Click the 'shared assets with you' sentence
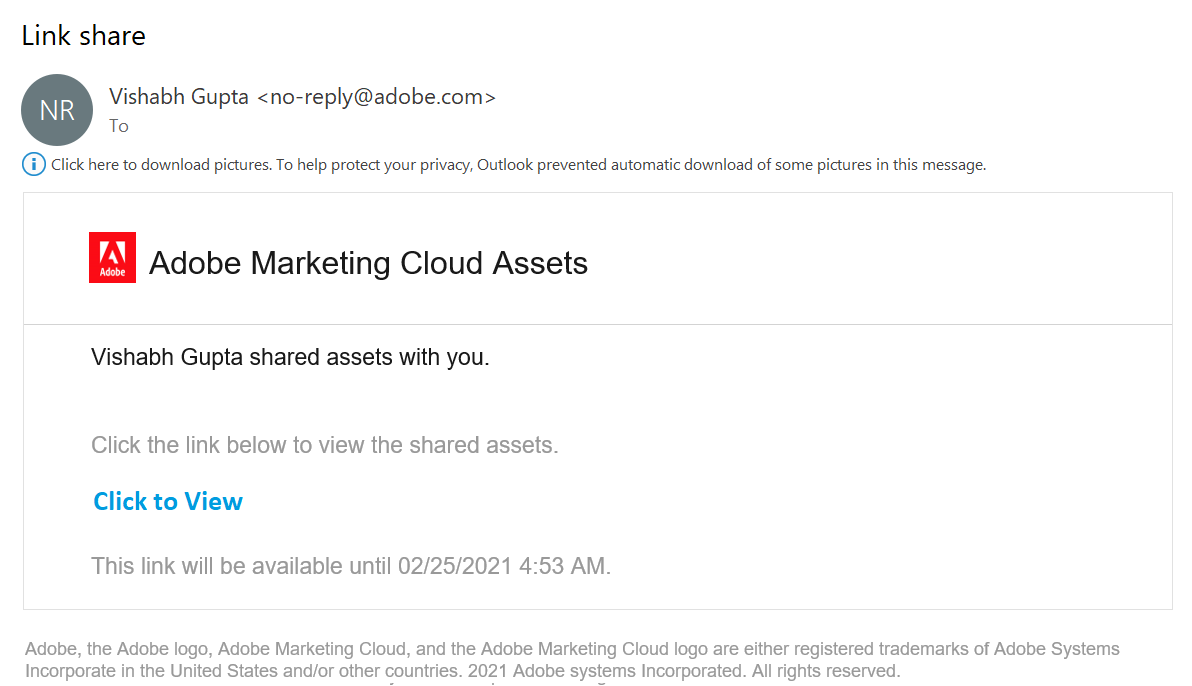 click(x=290, y=357)
